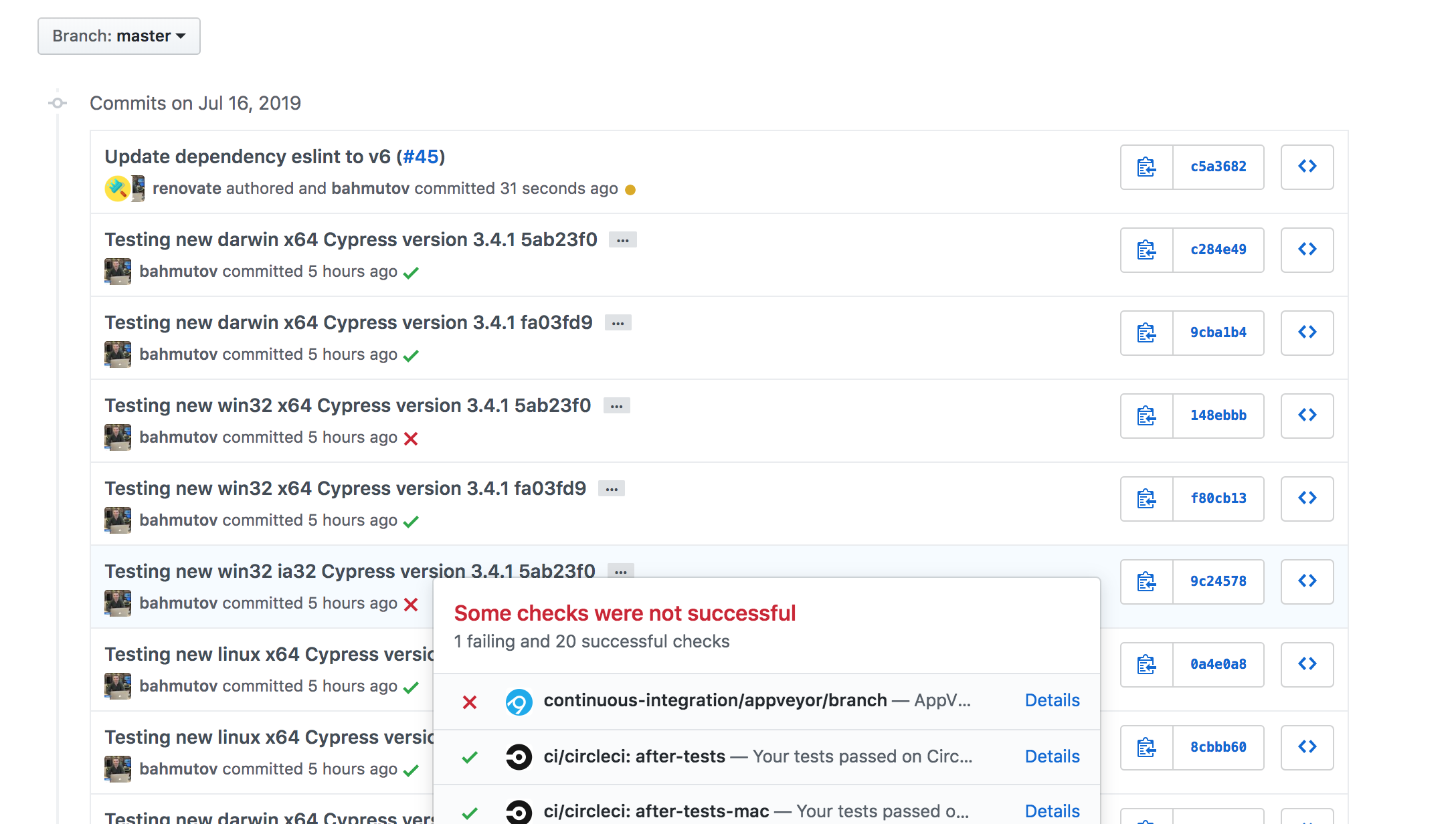Copy the full SHA for commit c5a3682

tap(1146, 167)
